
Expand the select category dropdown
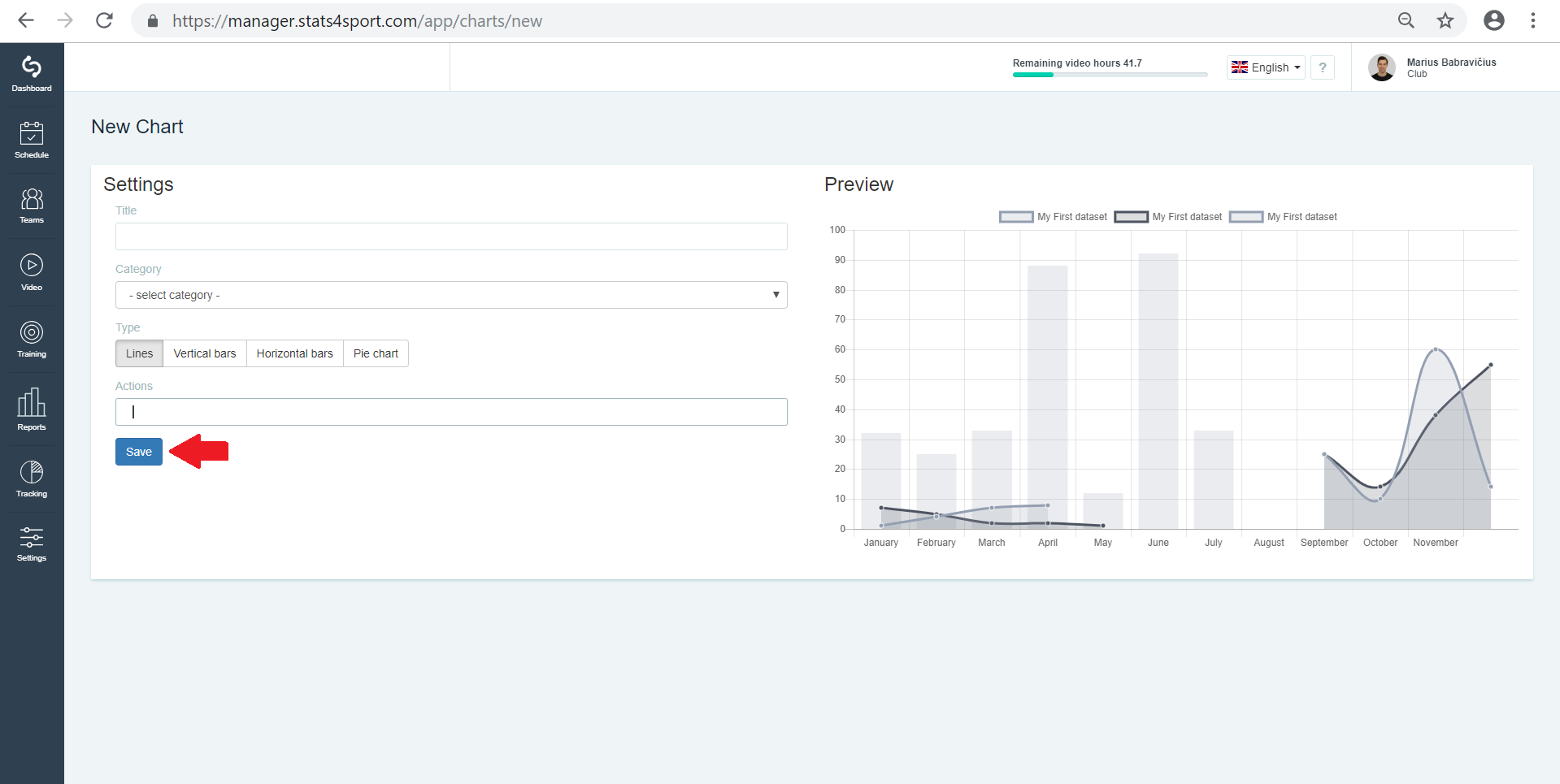451,295
